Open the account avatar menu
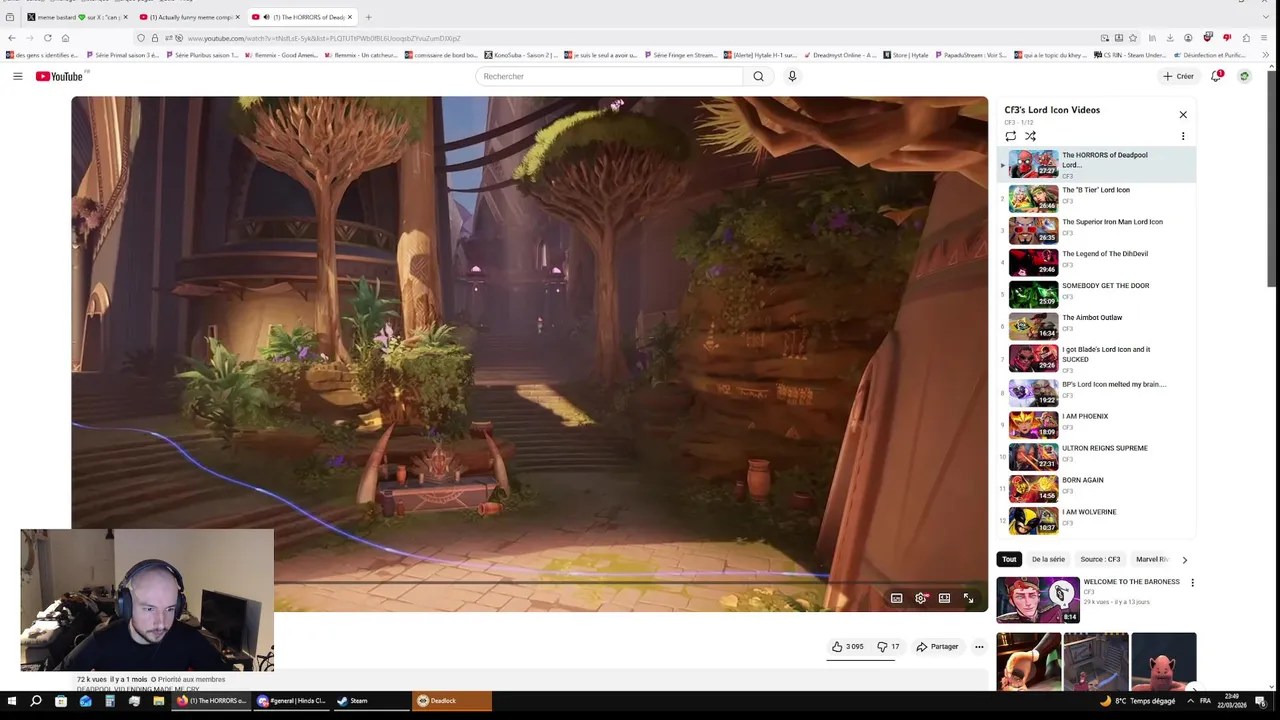The width and height of the screenshot is (1280, 720). (x=1244, y=76)
